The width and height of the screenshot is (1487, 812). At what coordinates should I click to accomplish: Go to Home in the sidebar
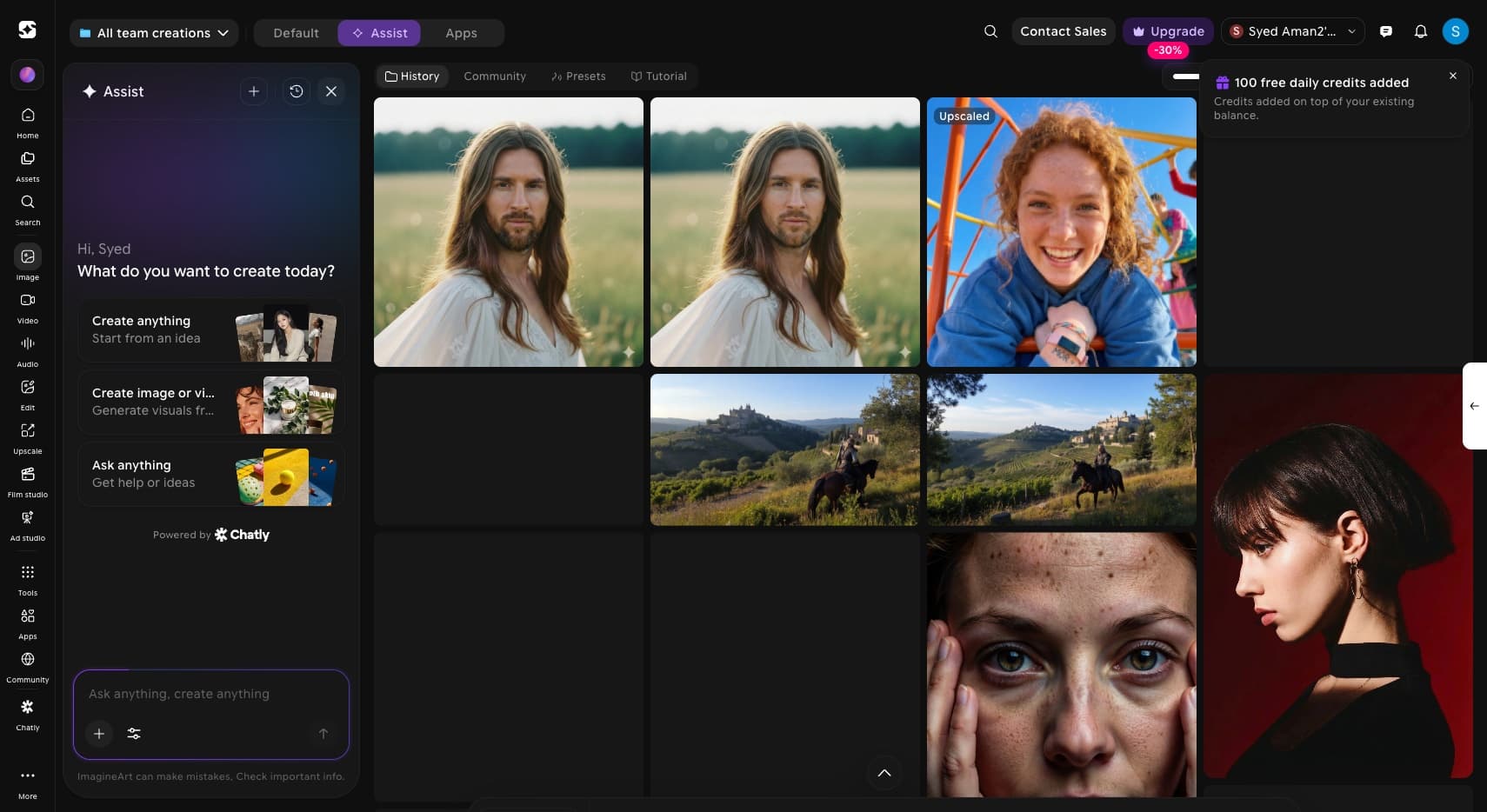28,123
